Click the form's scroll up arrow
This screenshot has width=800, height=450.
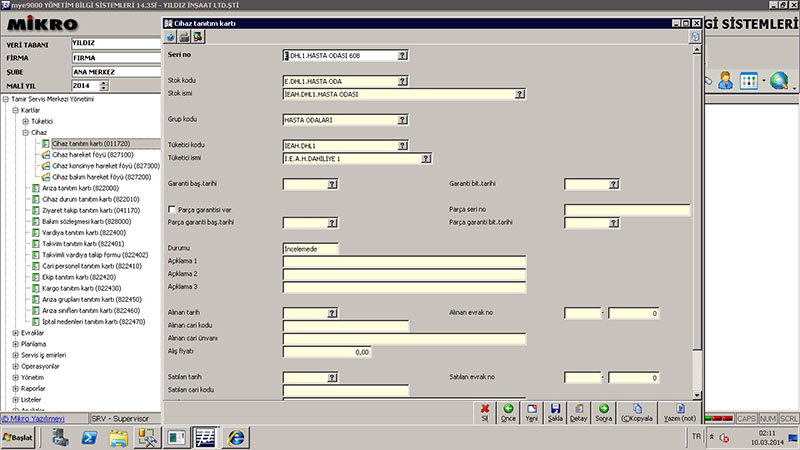click(x=697, y=50)
